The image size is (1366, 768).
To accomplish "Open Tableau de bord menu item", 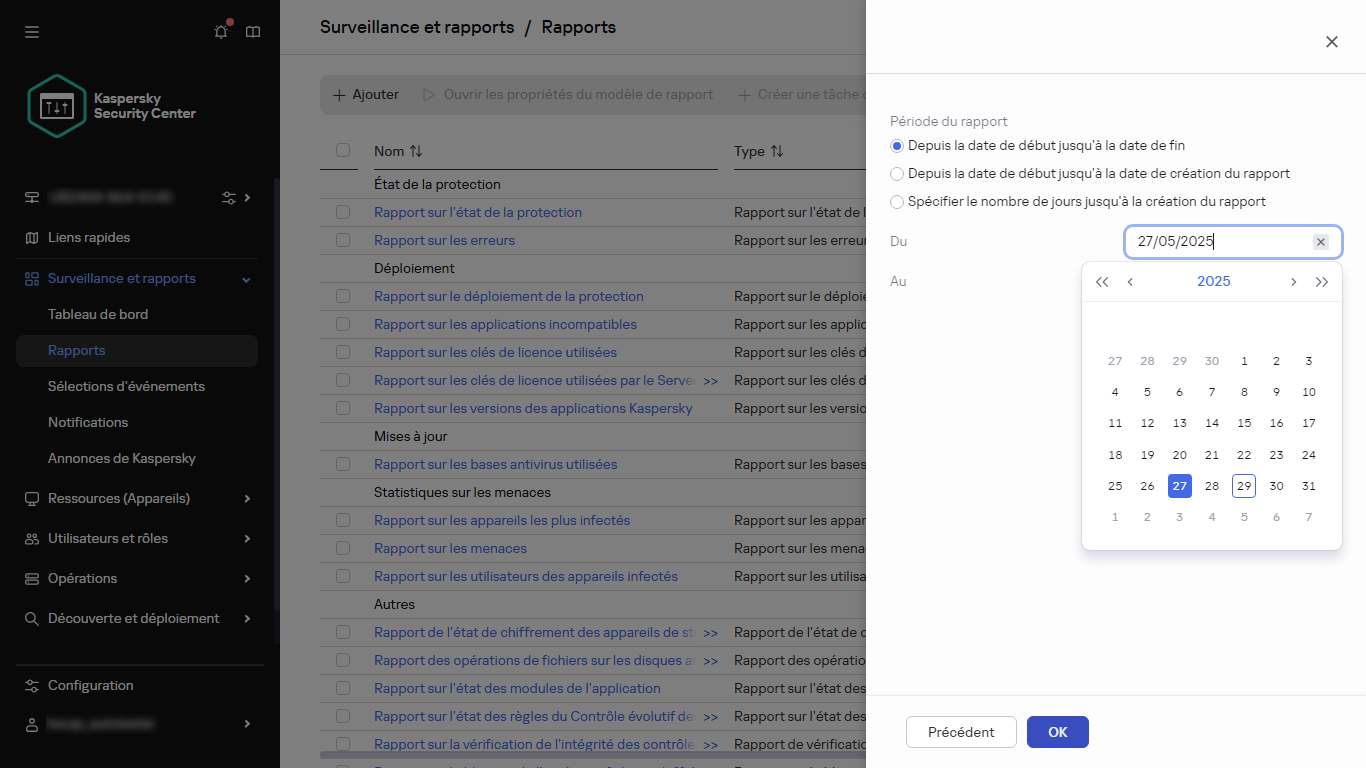I will click(x=98, y=314).
